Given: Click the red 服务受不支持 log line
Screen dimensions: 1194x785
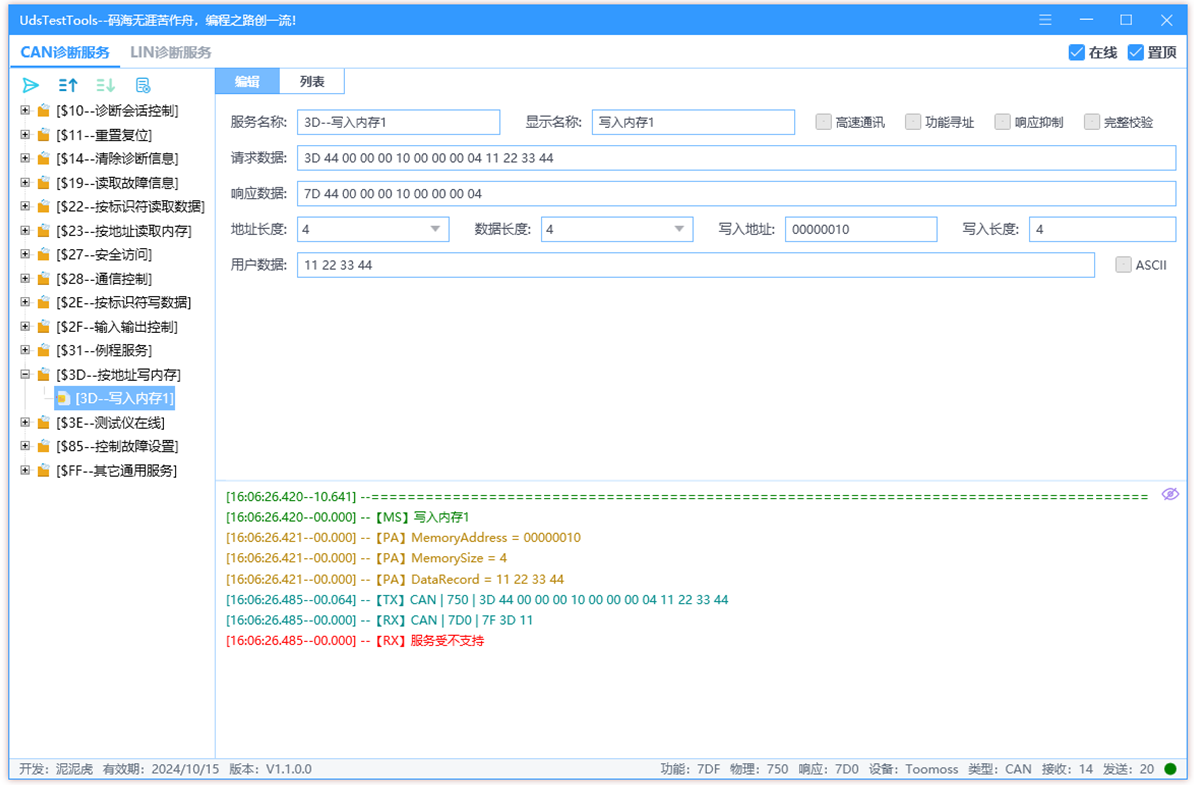Looking at the screenshot, I should (x=355, y=641).
